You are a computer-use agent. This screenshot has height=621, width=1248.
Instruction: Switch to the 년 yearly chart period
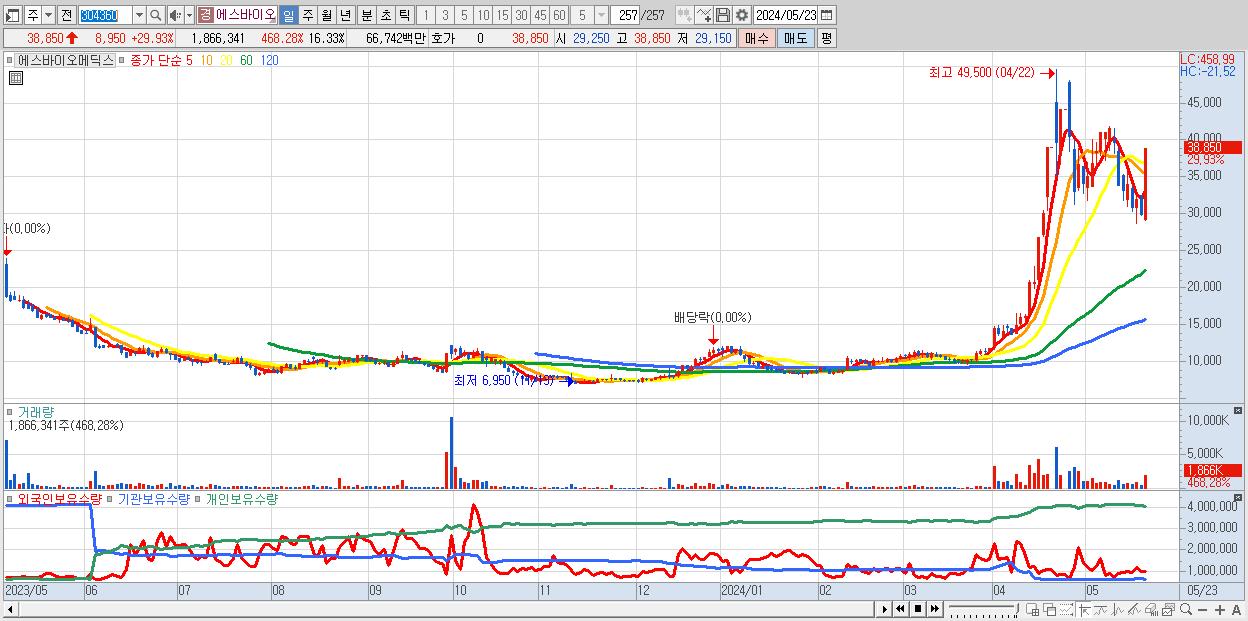(346, 15)
